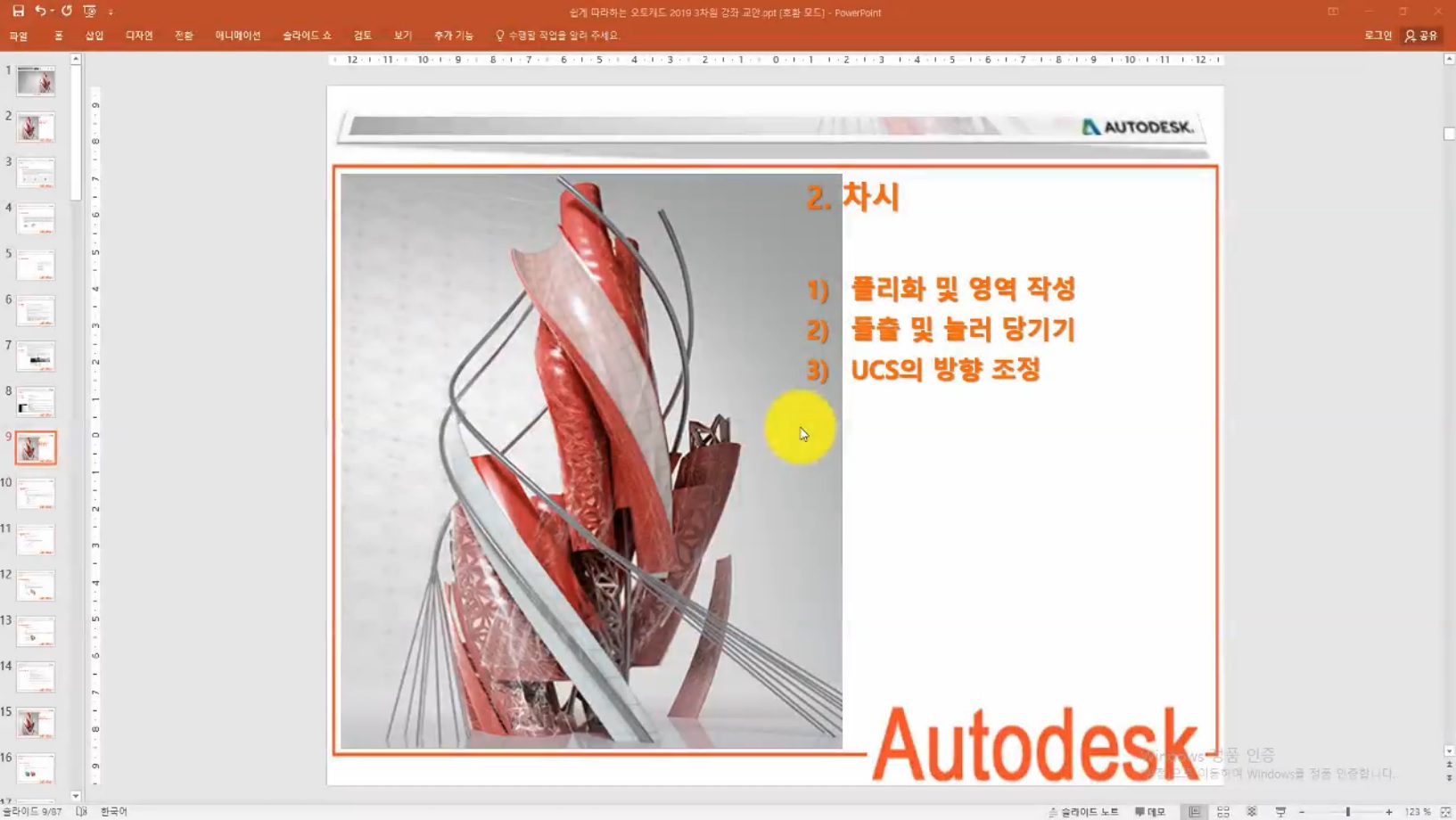The width and height of the screenshot is (1456, 820).
Task: Open the 애니메이션 (Animations) ribbon tab
Action: (237, 36)
